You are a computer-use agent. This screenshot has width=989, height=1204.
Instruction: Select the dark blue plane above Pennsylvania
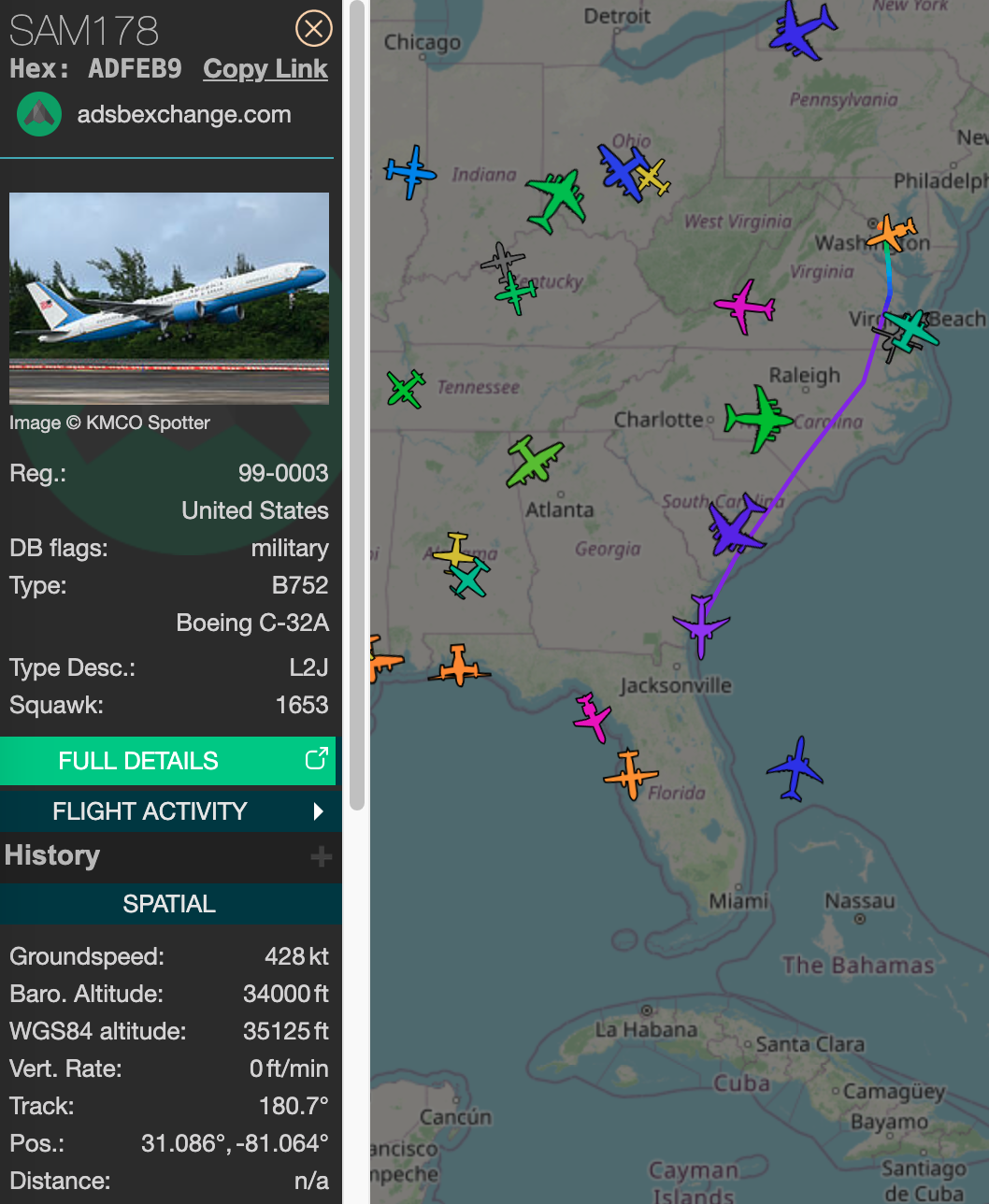(802, 31)
